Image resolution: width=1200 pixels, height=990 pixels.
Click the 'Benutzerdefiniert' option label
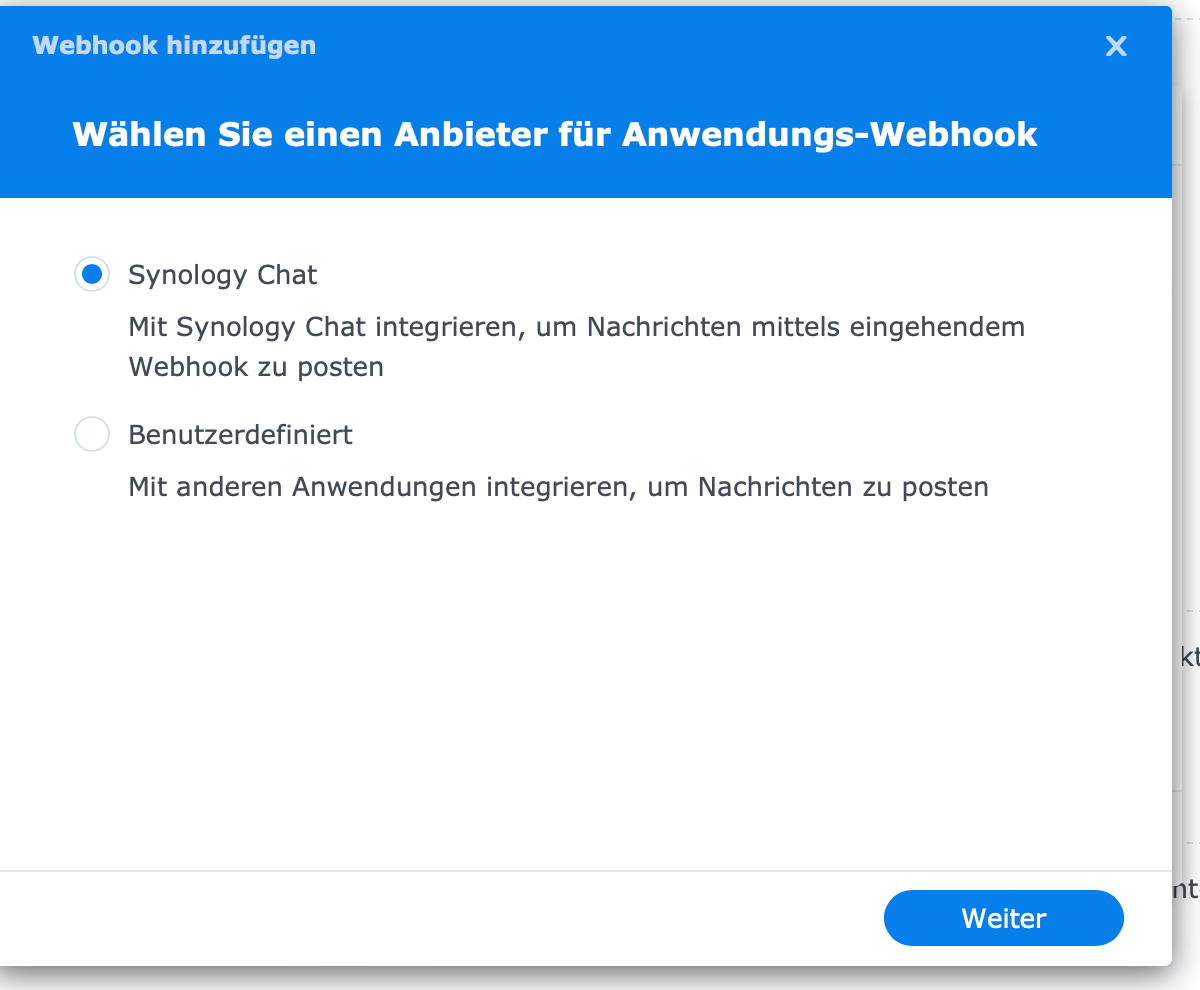click(241, 435)
